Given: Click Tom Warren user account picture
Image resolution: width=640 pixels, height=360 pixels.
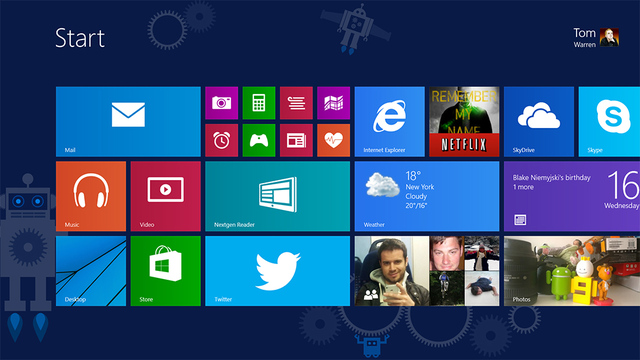Looking at the screenshot, I should coord(609,38).
